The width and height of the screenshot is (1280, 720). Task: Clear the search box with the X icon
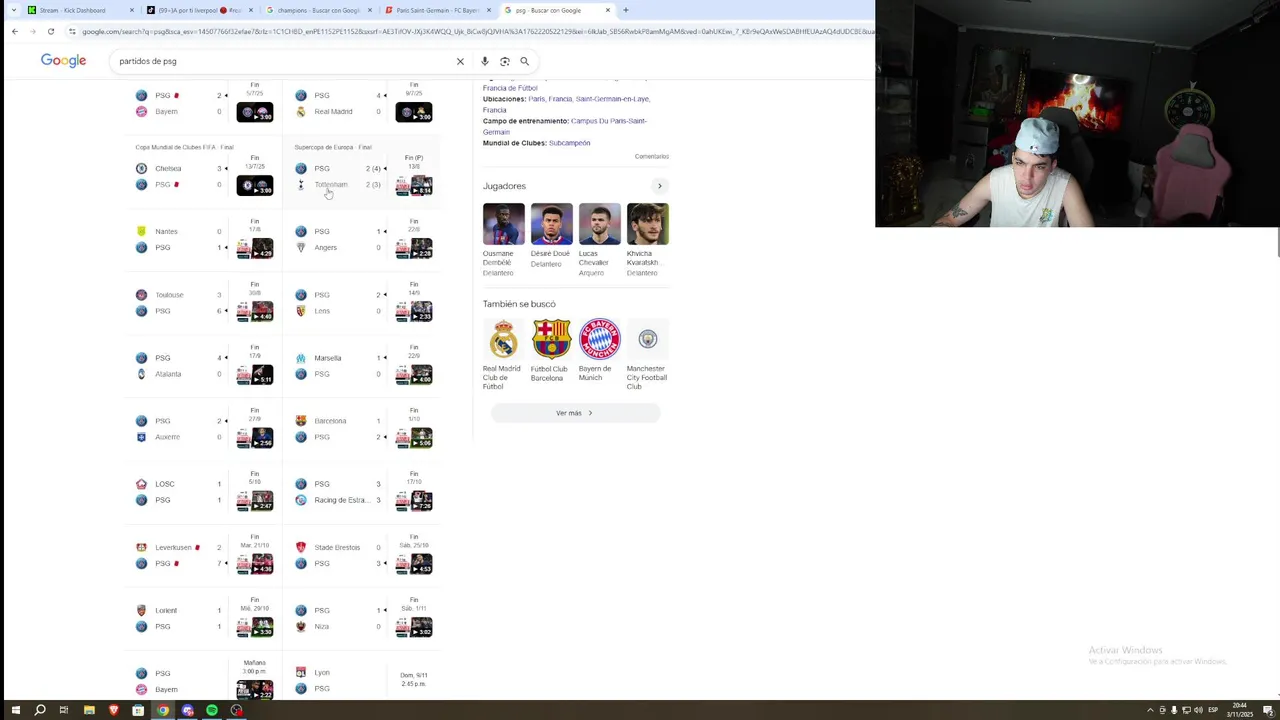coord(460,61)
